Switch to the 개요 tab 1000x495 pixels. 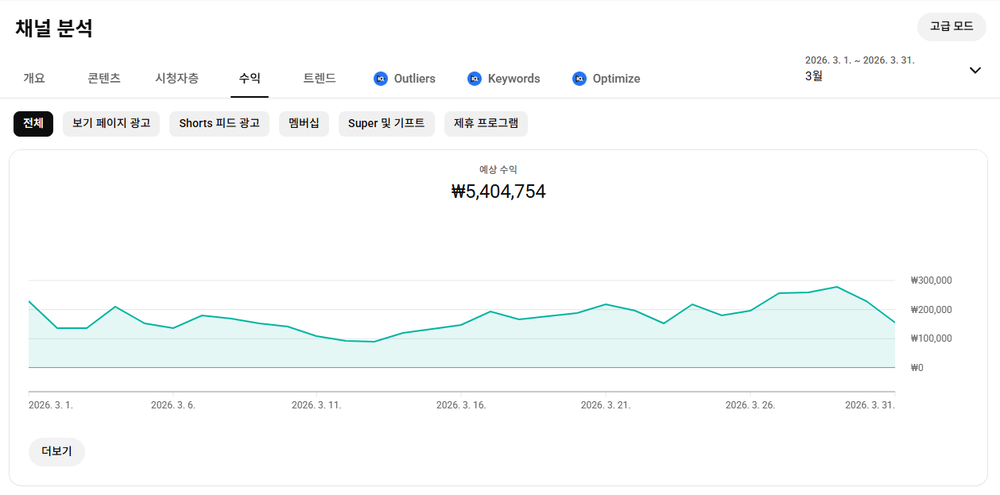[34, 78]
